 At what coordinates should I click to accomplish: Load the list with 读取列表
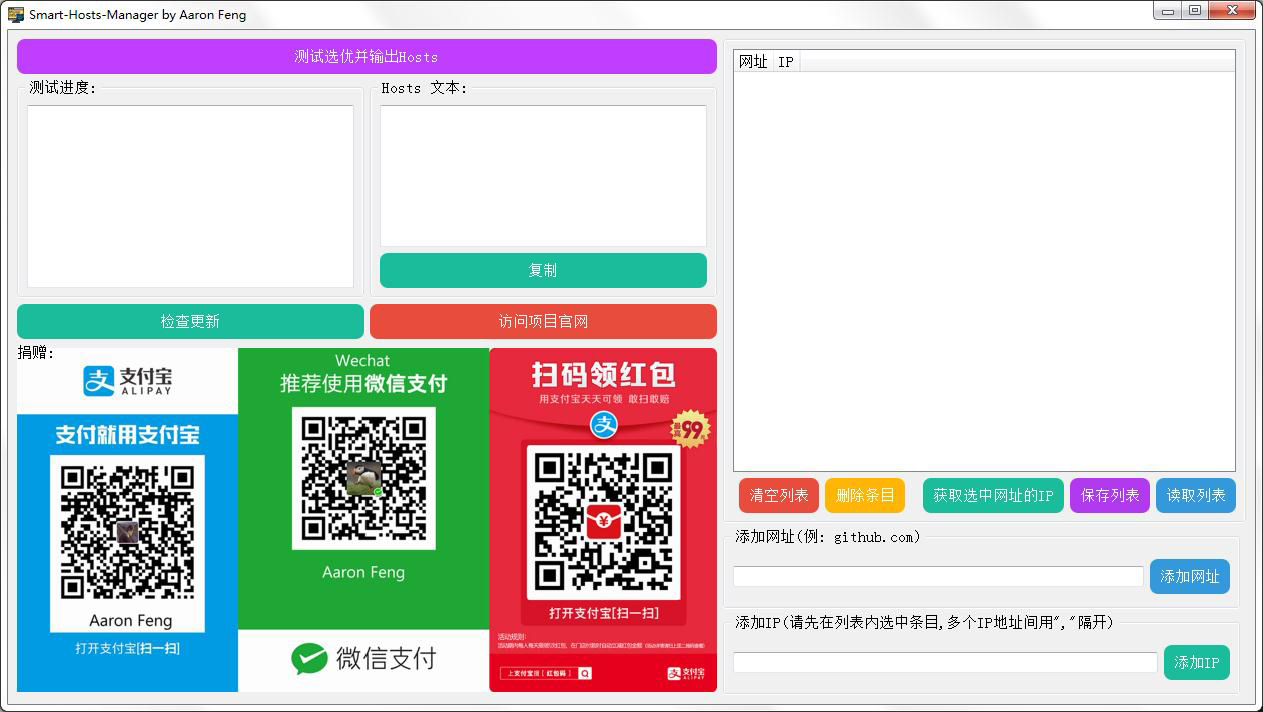(1195, 496)
